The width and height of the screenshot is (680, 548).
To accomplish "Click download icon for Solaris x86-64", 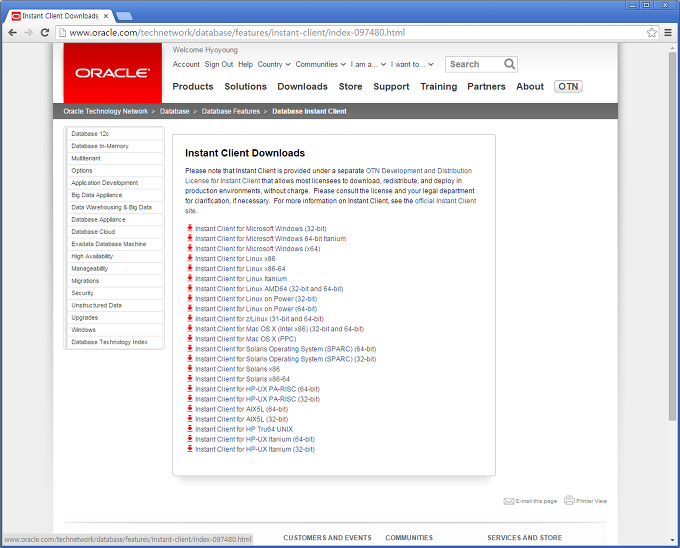I will 190,378.
